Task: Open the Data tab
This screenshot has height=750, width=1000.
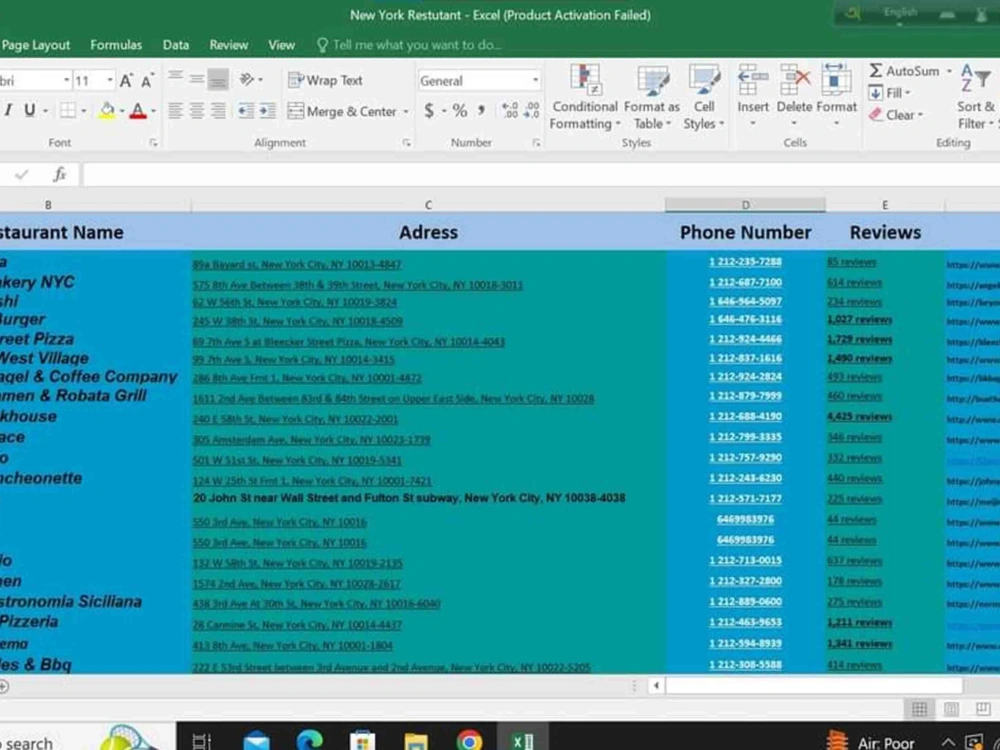Action: click(x=175, y=45)
